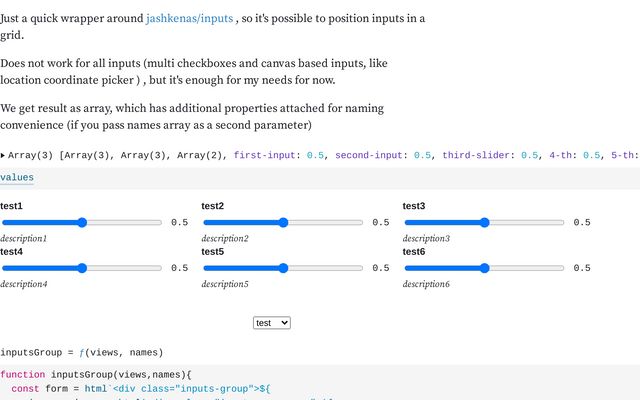The width and height of the screenshot is (640, 400).
Task: Click the const form code line
Action: click(x=141, y=389)
